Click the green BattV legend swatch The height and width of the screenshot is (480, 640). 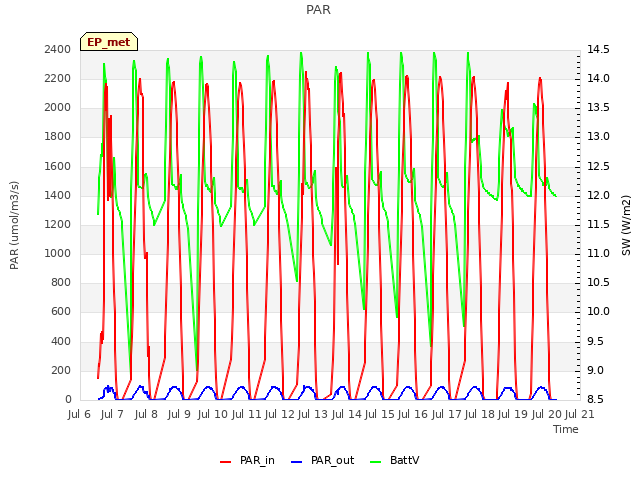pos(376,462)
